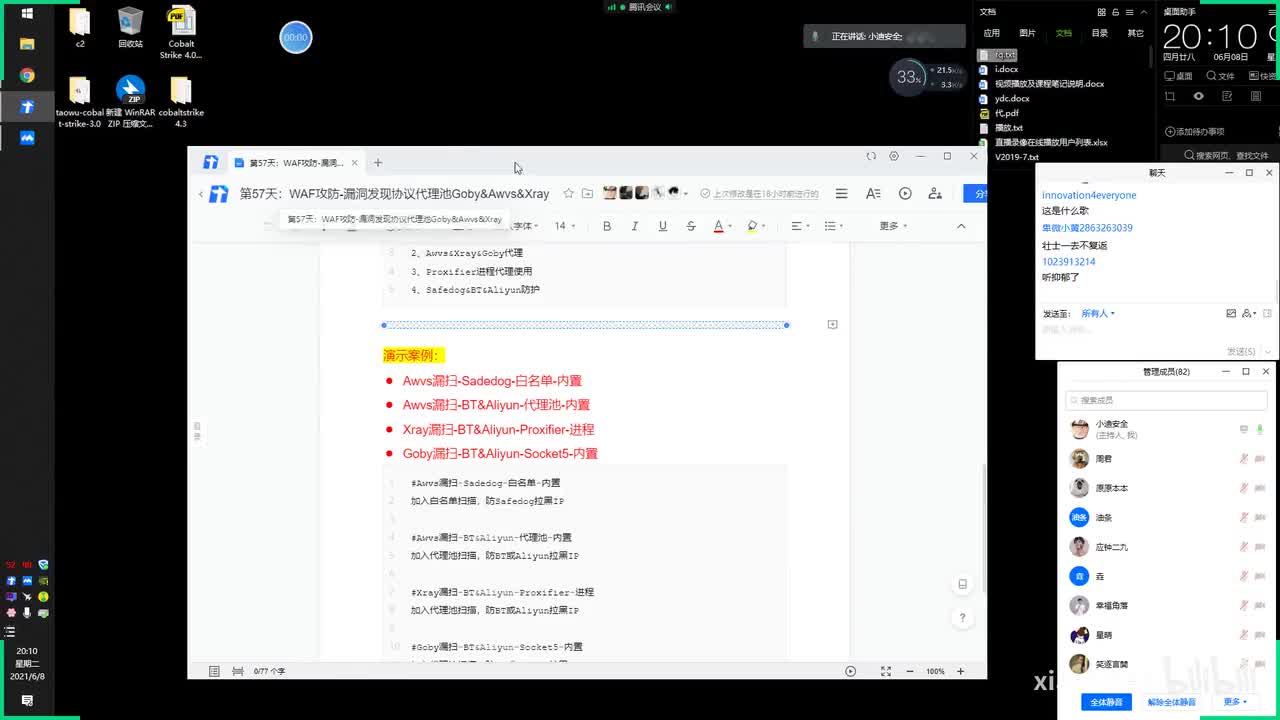Switch to 其它 tab in file panel

tap(1136, 33)
